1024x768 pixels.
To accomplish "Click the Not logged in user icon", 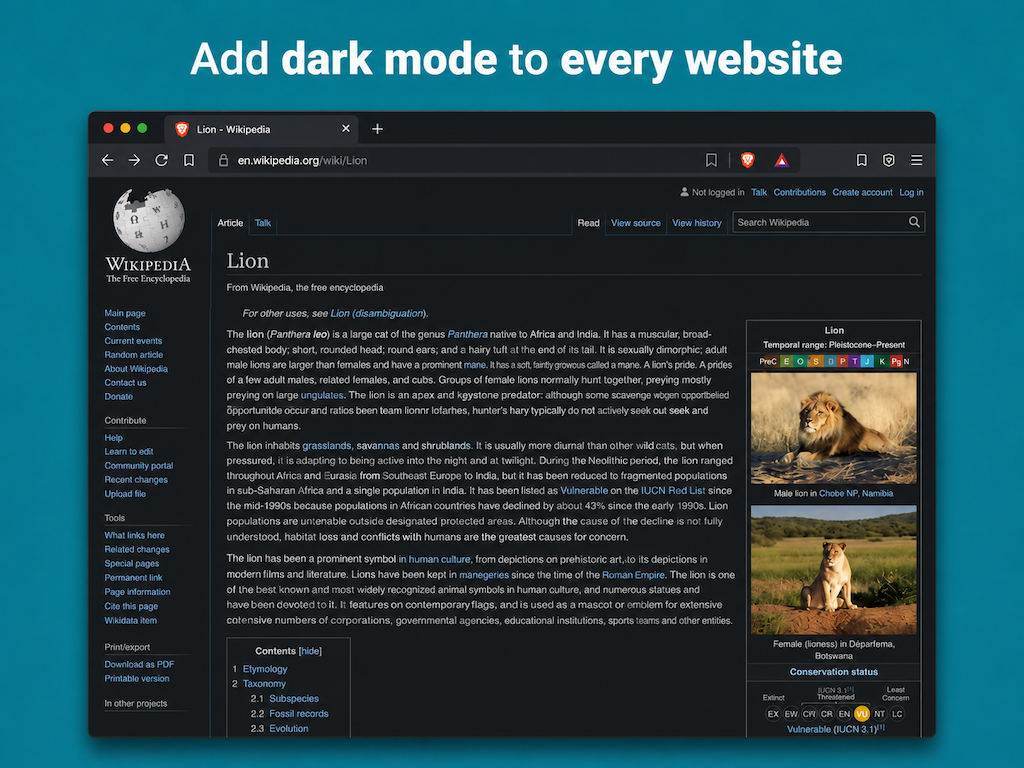I will pos(684,192).
